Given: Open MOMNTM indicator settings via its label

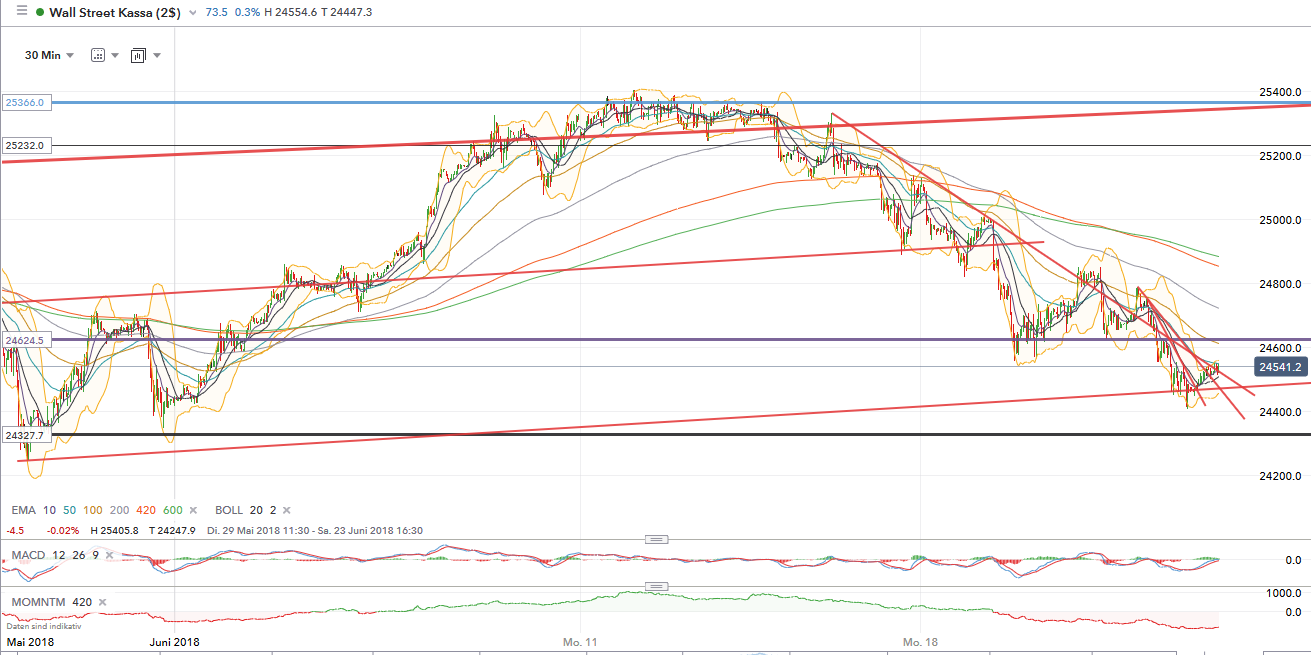Looking at the screenshot, I should tap(37, 602).
